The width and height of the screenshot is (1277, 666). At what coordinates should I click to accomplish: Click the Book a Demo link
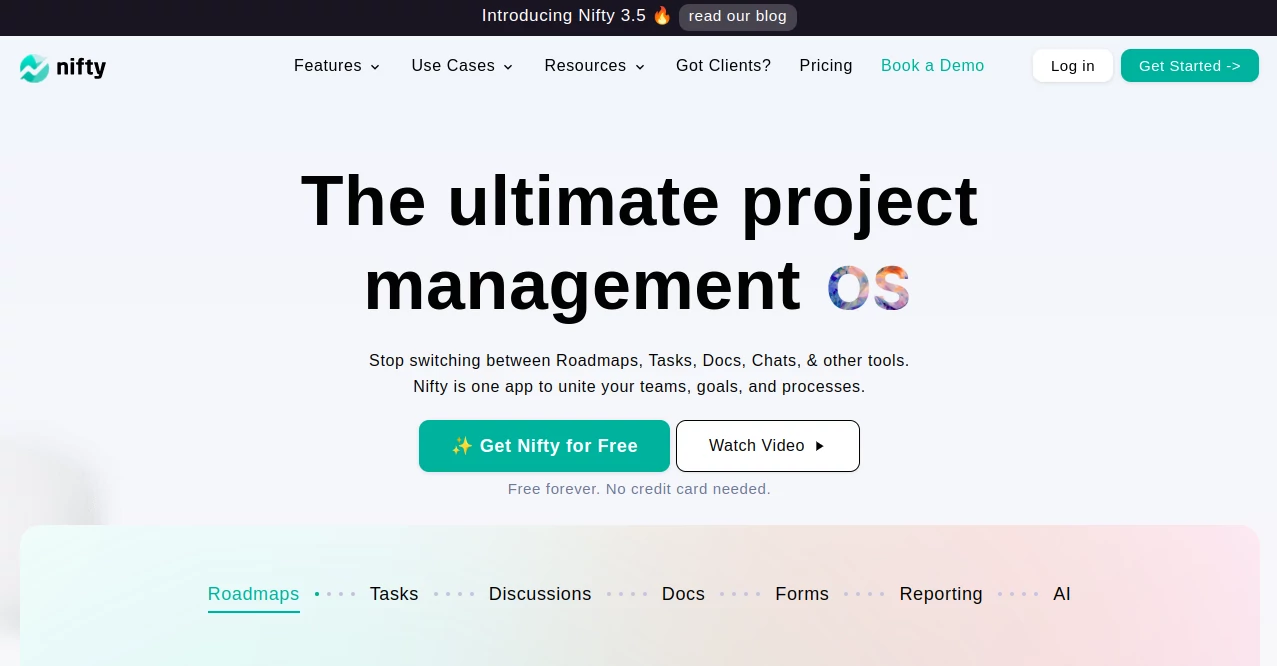pyautogui.click(x=932, y=66)
